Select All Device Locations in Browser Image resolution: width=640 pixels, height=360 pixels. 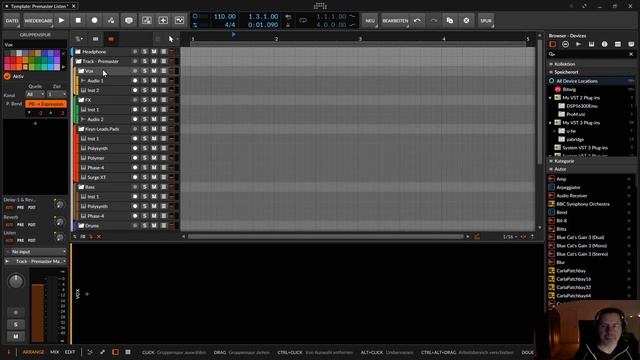[591, 81]
